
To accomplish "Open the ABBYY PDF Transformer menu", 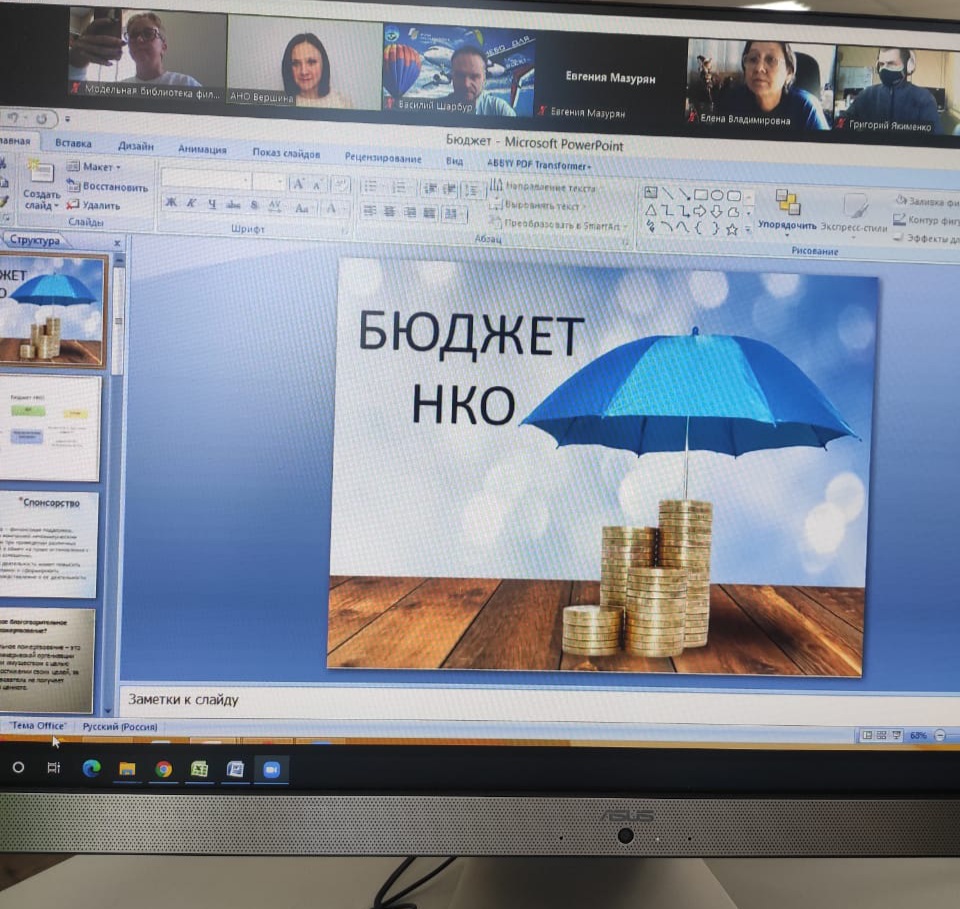I will 539,165.
